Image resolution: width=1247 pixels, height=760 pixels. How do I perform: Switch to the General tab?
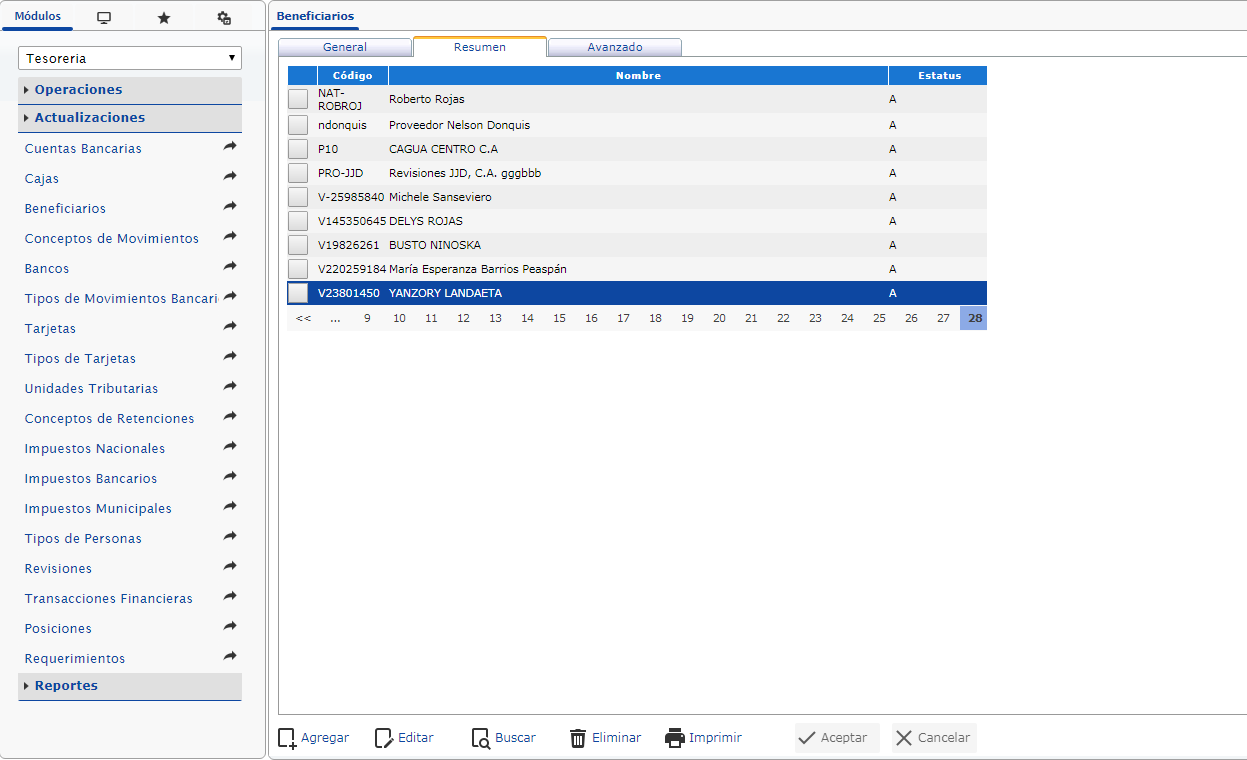coord(345,47)
